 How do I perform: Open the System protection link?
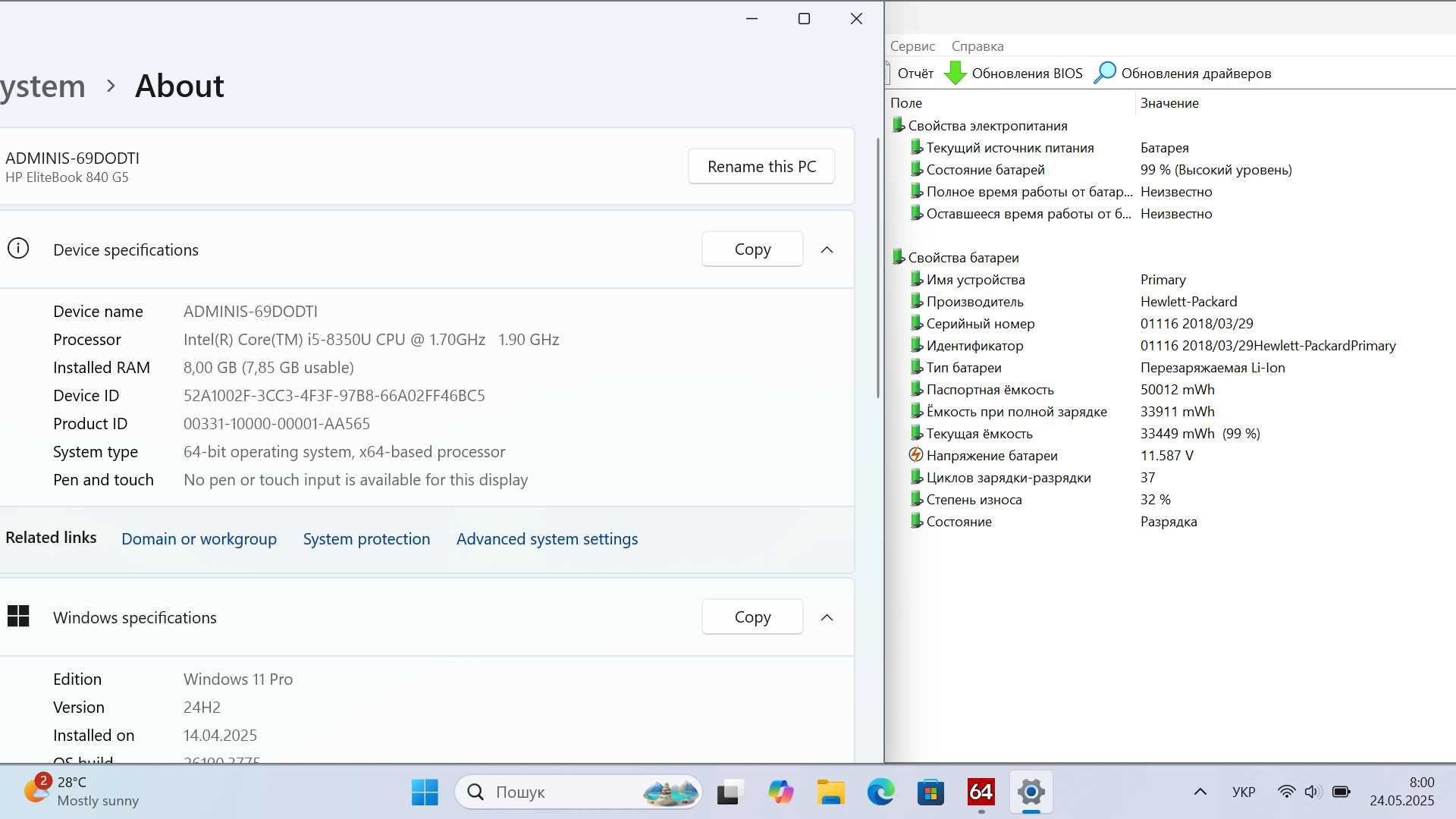[x=366, y=538]
